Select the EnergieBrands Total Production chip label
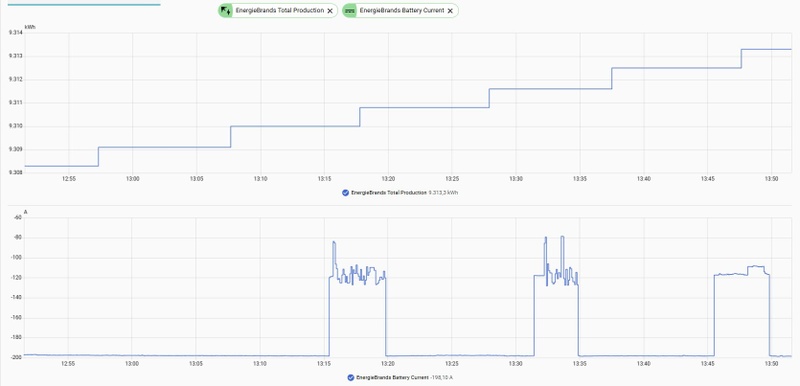Screen dimensions: 800x386 (279, 11)
